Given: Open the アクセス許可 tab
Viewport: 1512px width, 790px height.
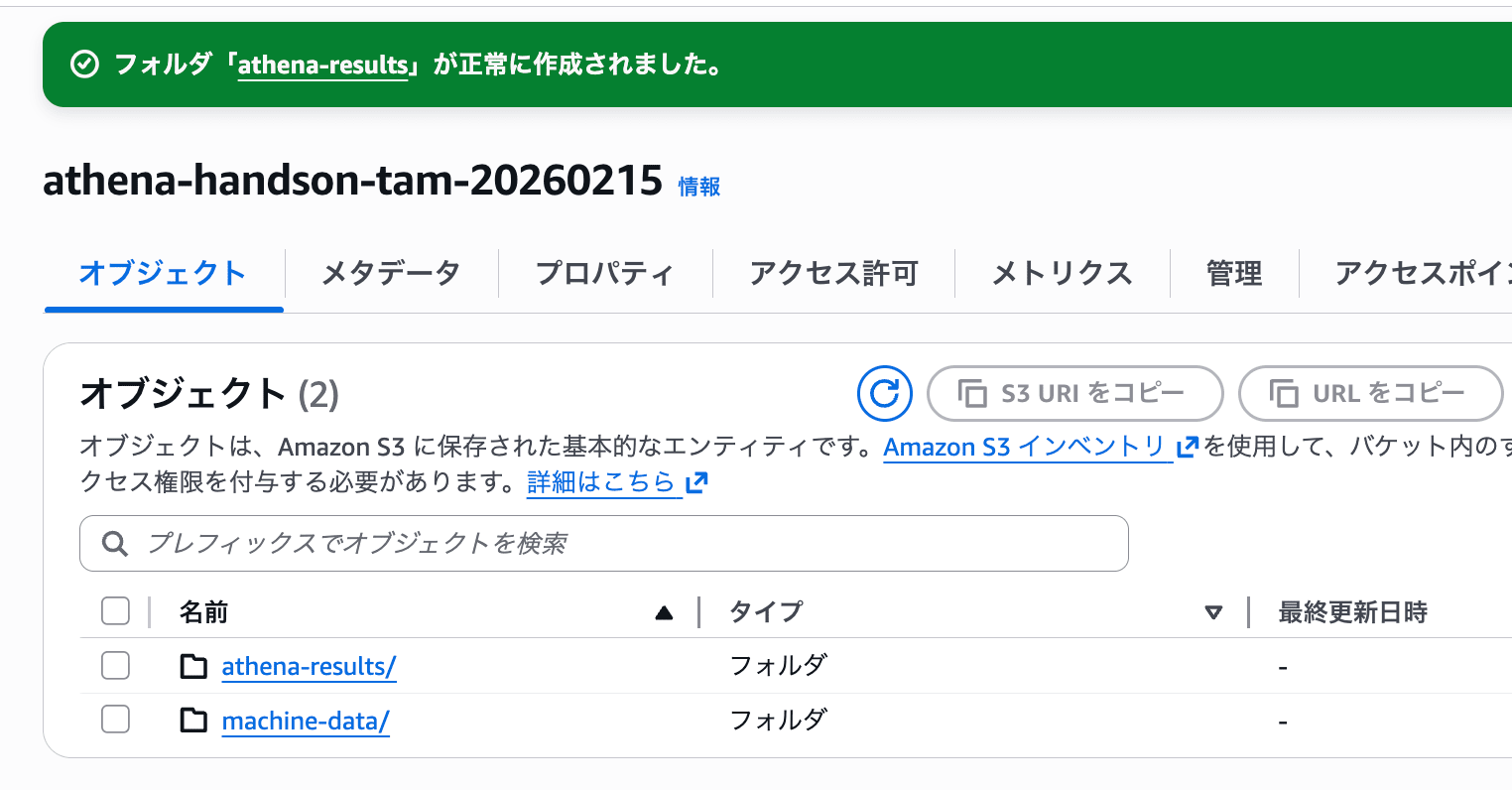Looking at the screenshot, I should point(833,273).
